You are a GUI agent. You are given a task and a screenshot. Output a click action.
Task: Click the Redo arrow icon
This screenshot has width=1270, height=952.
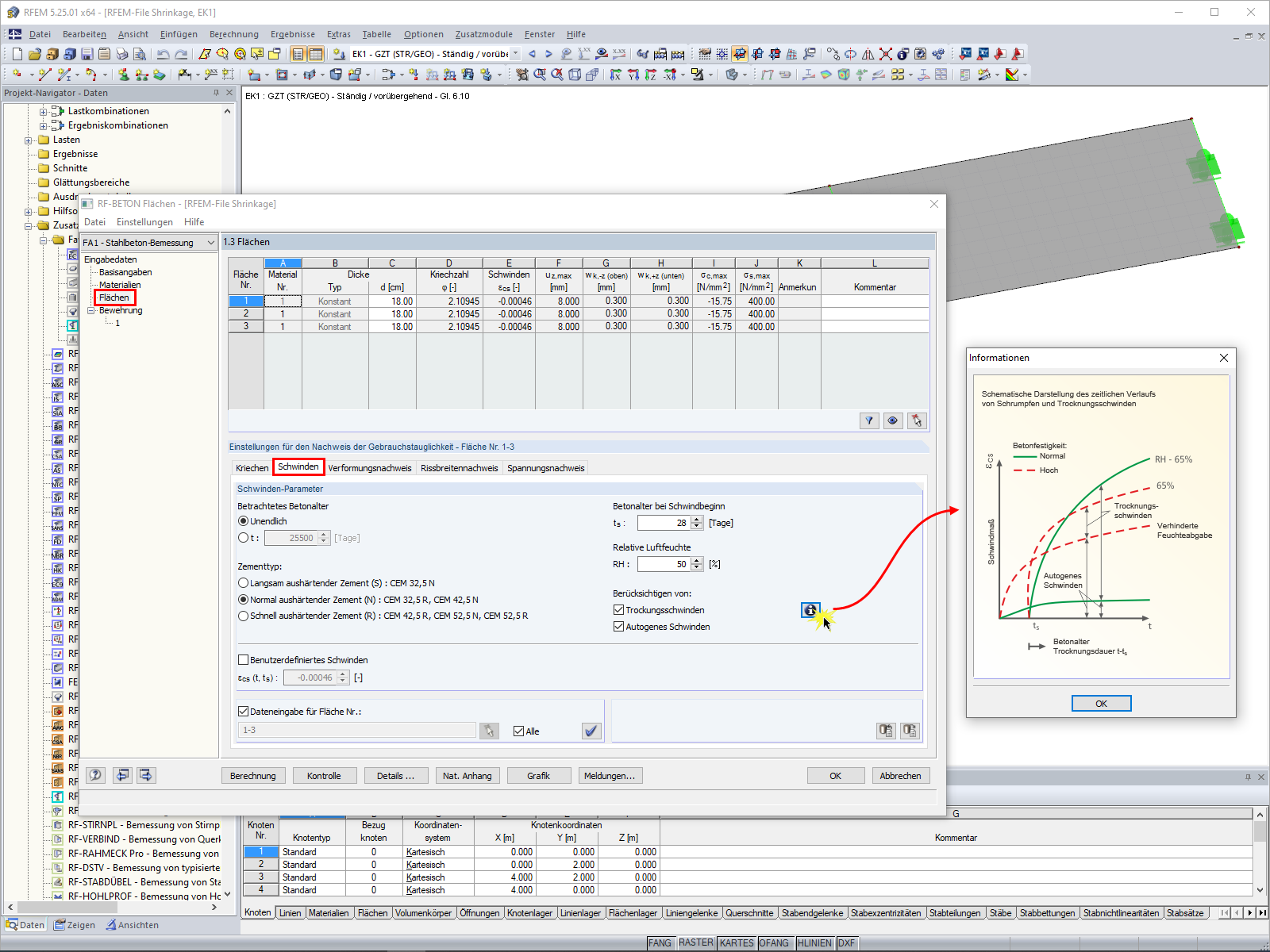(x=181, y=54)
